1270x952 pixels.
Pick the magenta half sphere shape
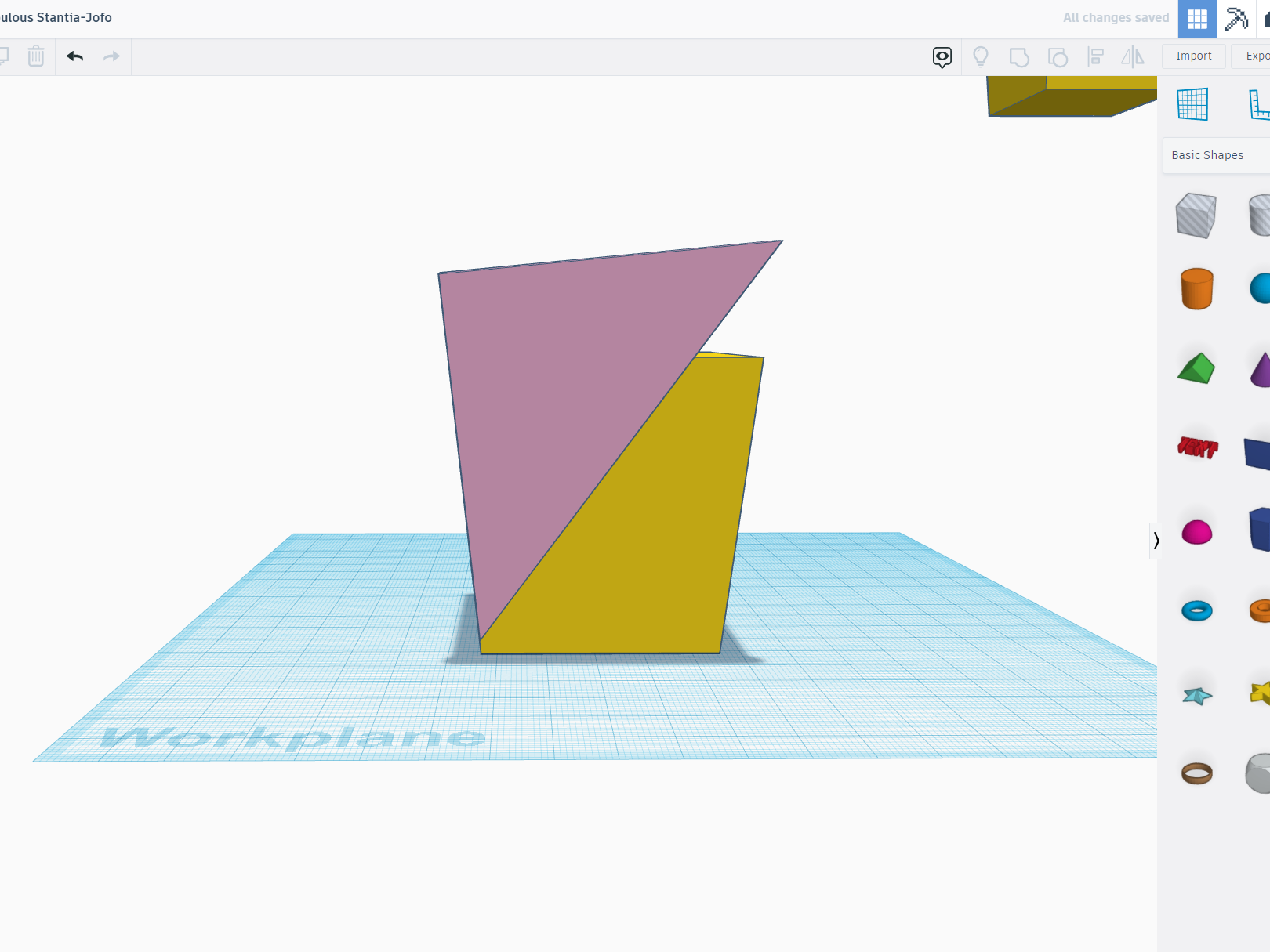[x=1197, y=532]
